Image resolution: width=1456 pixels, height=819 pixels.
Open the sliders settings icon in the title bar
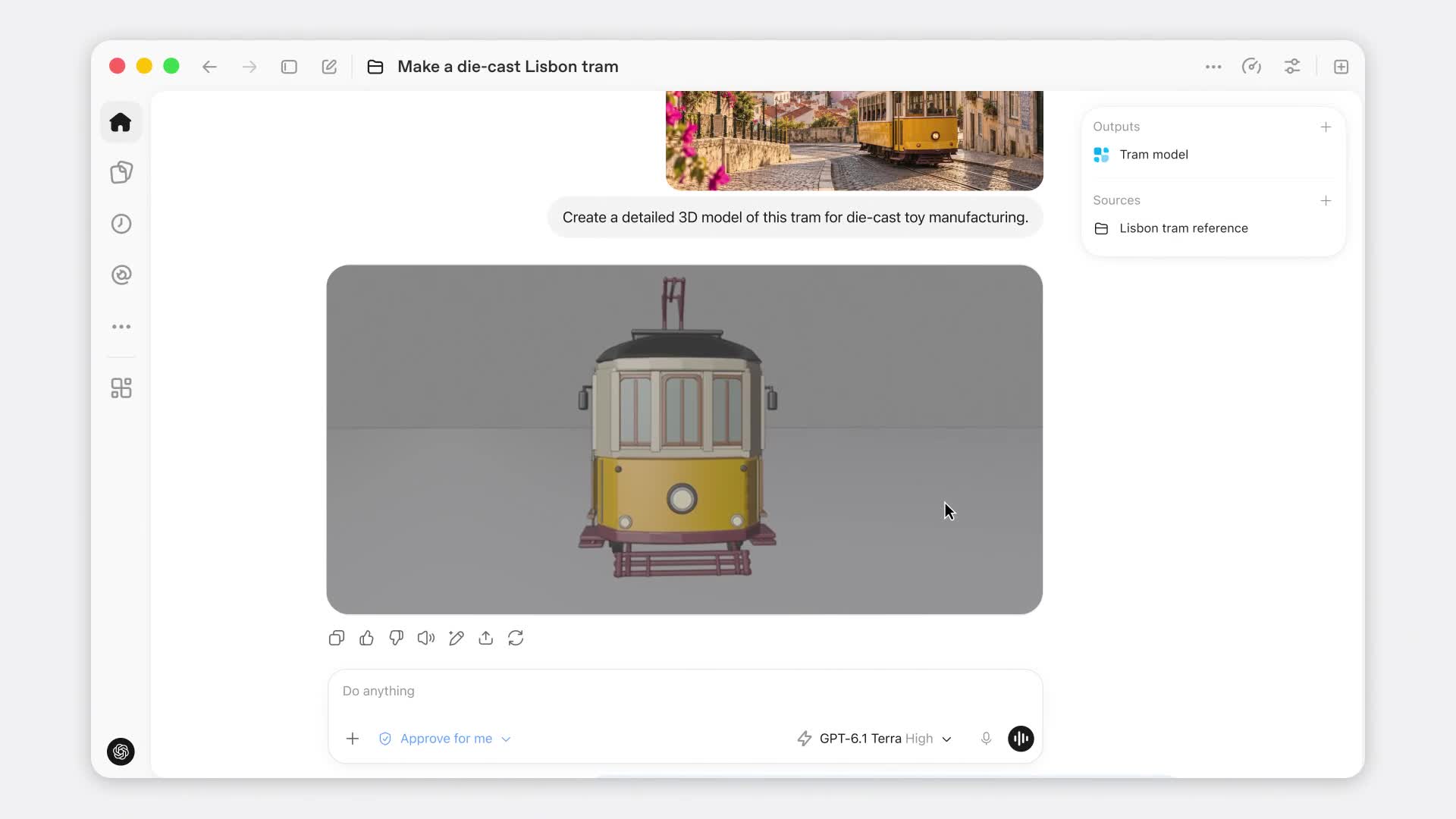[x=1292, y=67]
